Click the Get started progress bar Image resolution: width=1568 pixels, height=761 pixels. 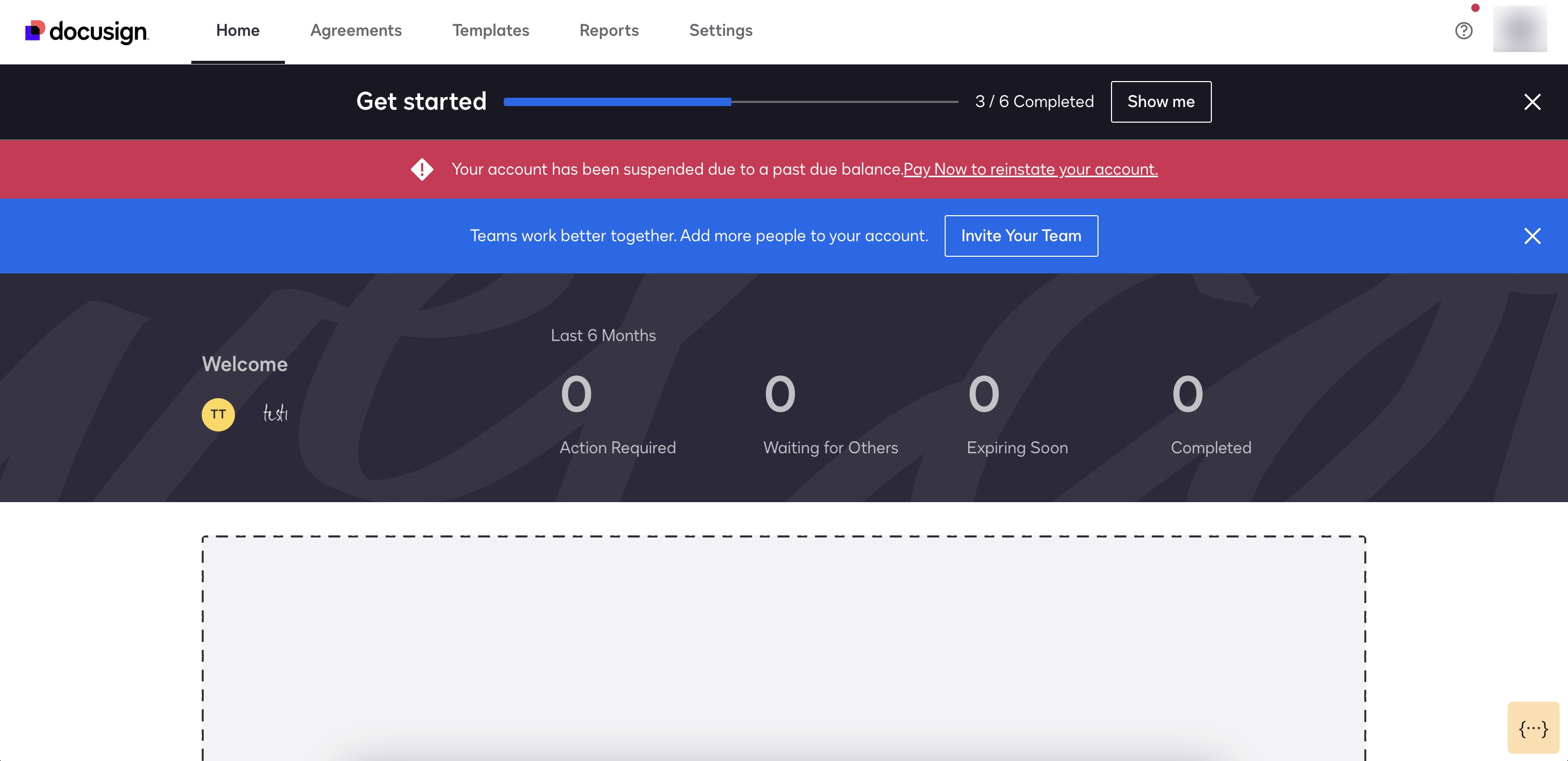pos(730,102)
